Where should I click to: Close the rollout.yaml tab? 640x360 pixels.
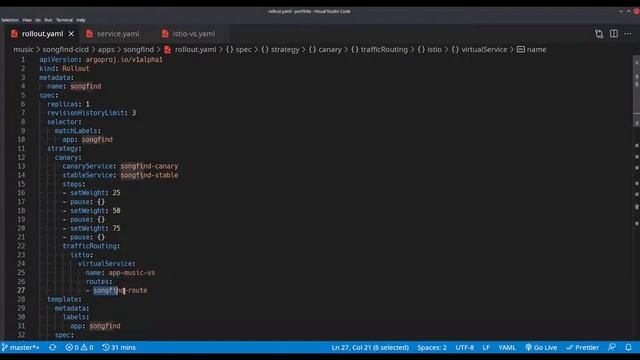tap(71, 34)
